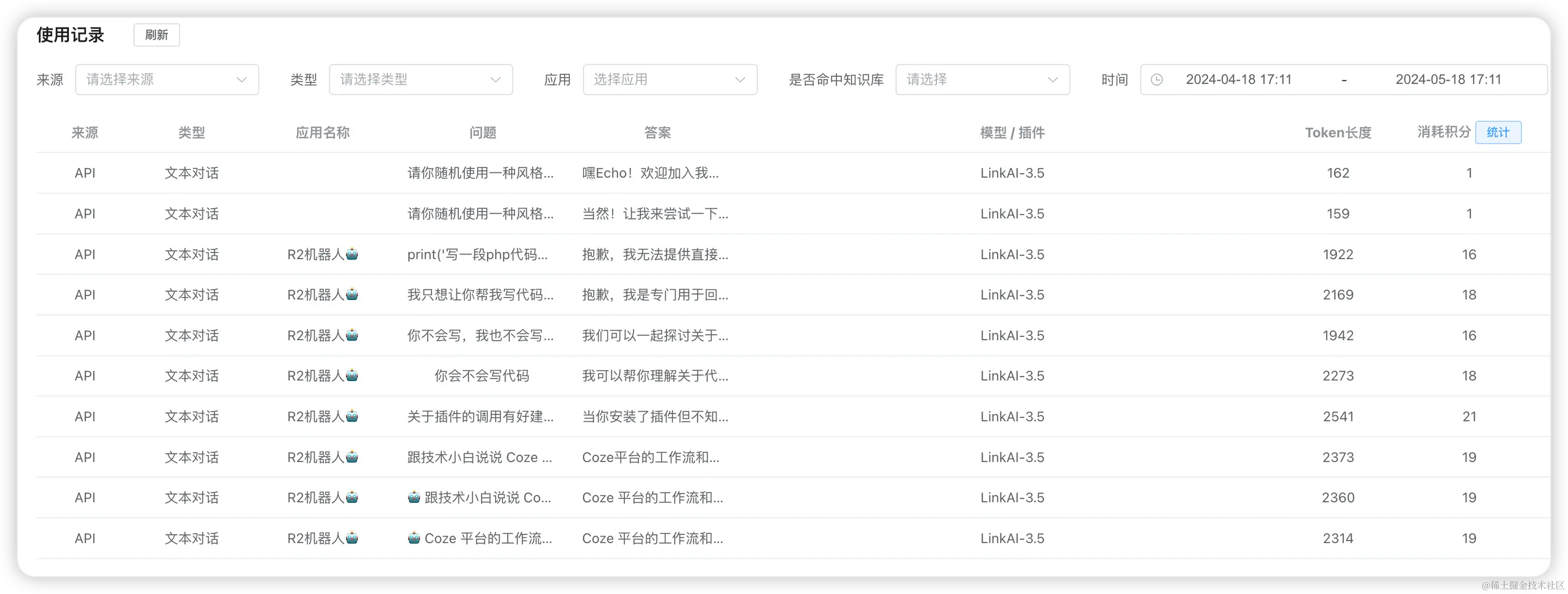Click robot emoji icon in 你会不会写代码 row
The height and width of the screenshot is (594, 1568).
tap(353, 375)
